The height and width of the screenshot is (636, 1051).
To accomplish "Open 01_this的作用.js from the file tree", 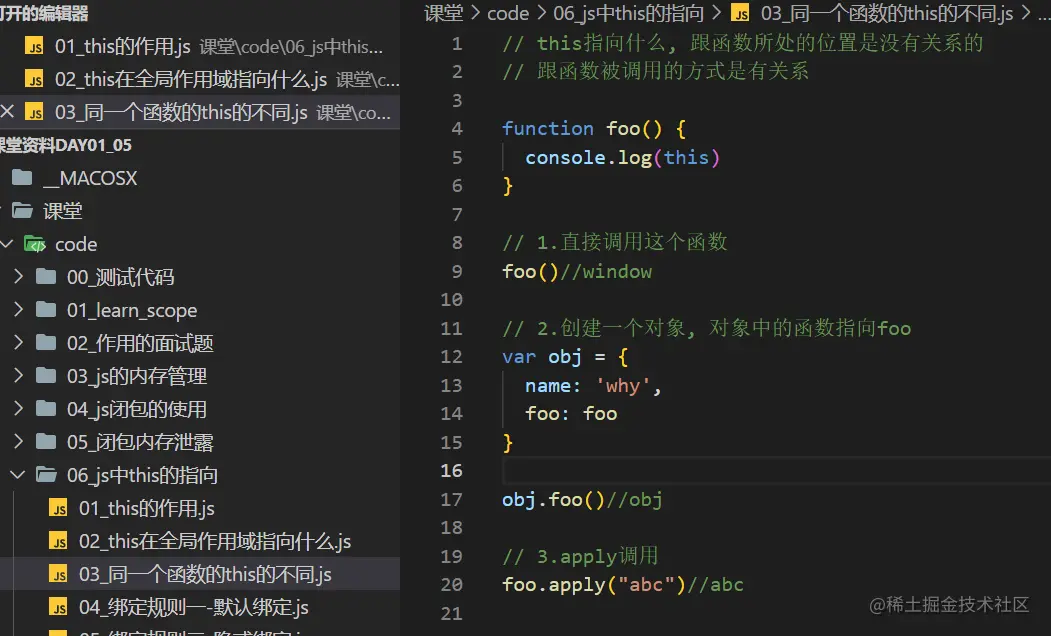I will 147,508.
